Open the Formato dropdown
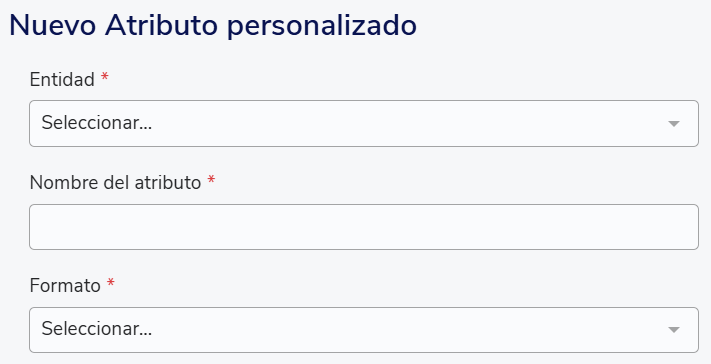 coord(364,330)
